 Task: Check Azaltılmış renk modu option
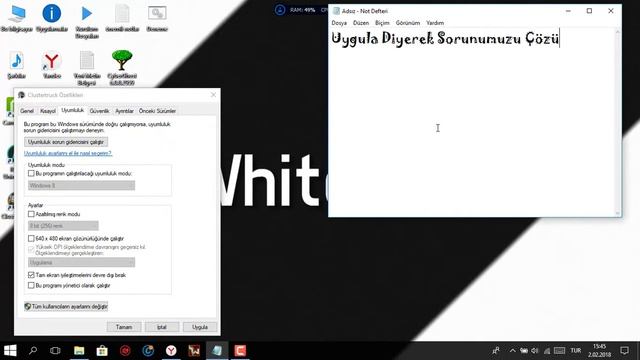tap(31, 214)
